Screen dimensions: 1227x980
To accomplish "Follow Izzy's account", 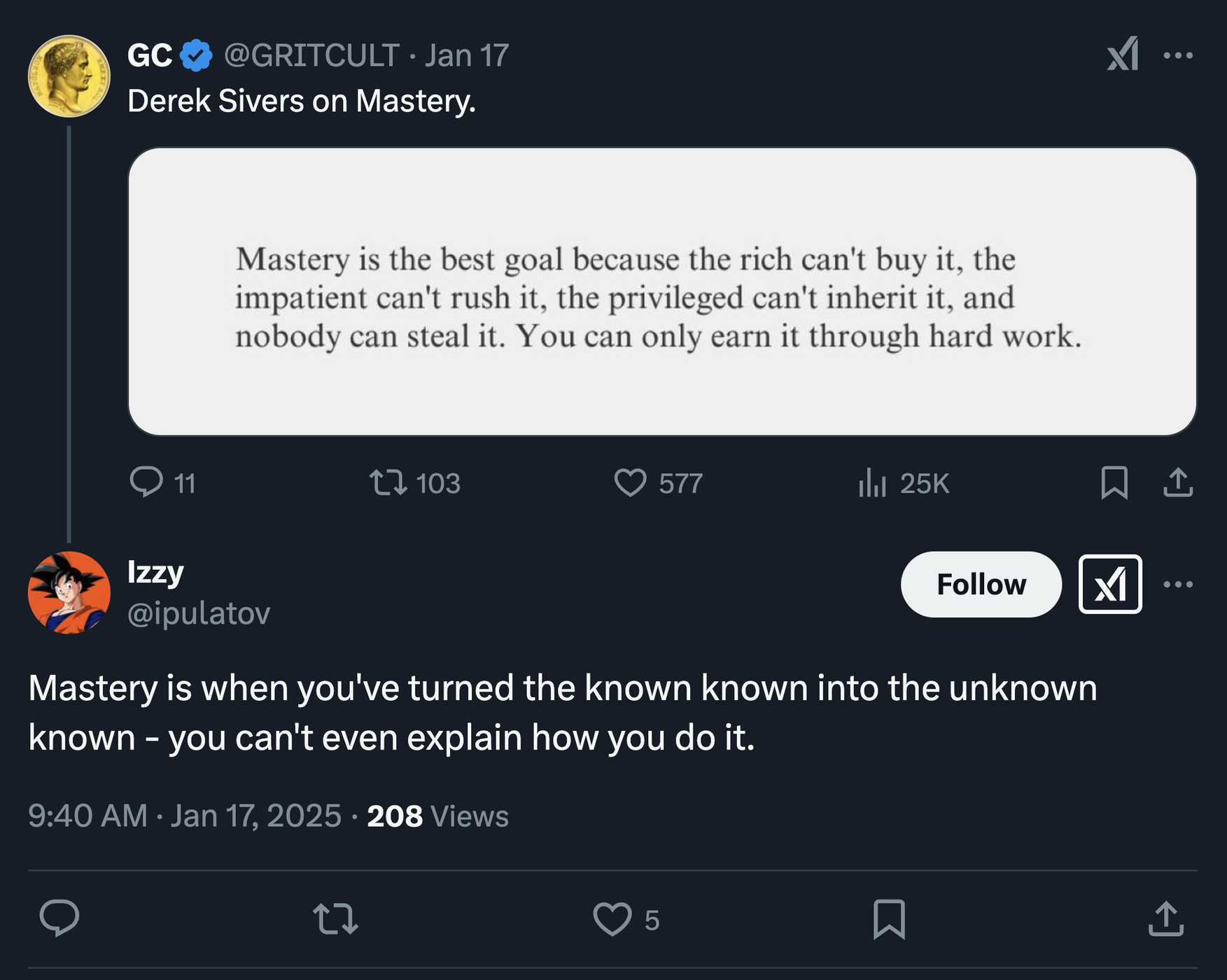I will coord(981,584).
